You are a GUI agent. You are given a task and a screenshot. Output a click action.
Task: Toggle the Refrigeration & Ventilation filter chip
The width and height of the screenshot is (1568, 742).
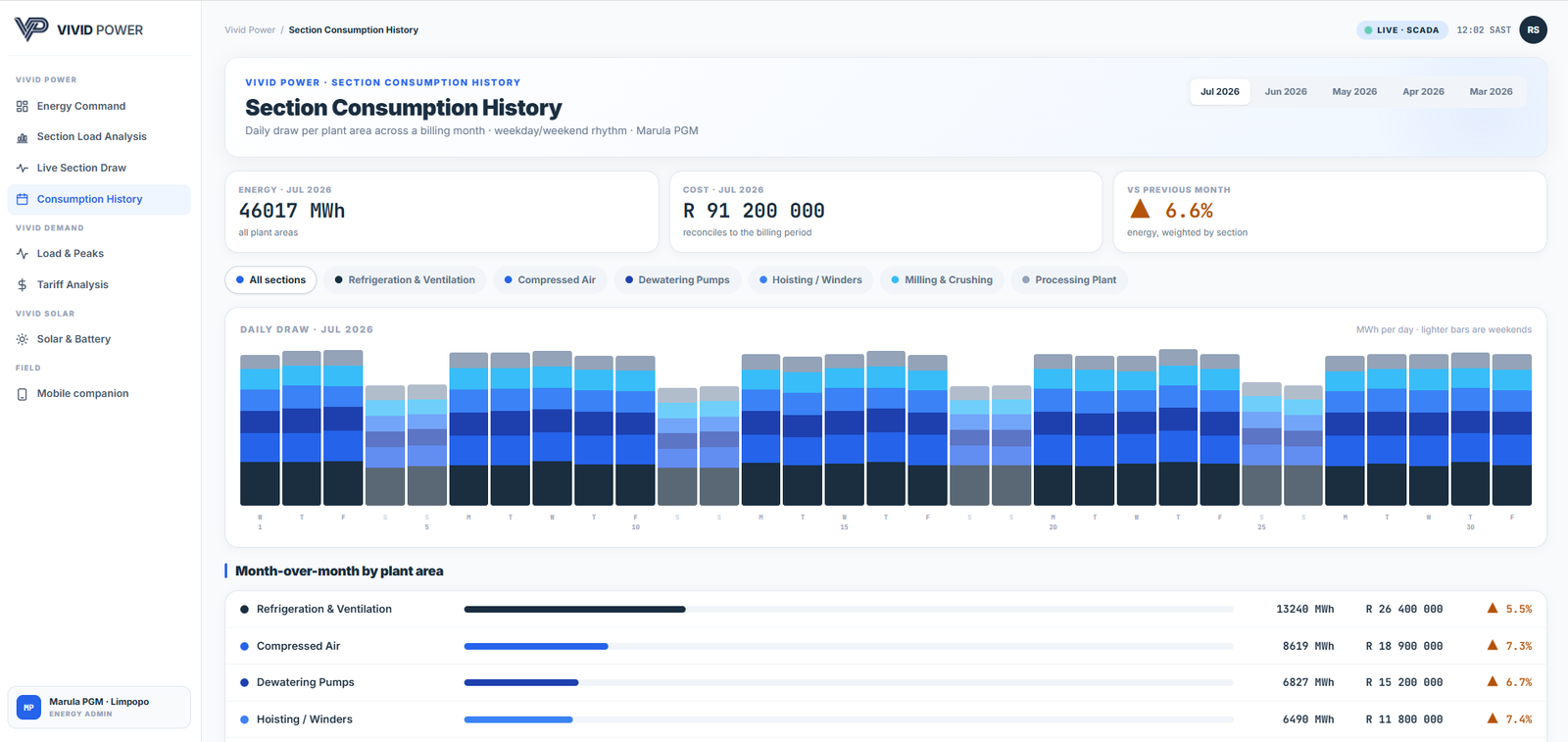click(405, 280)
